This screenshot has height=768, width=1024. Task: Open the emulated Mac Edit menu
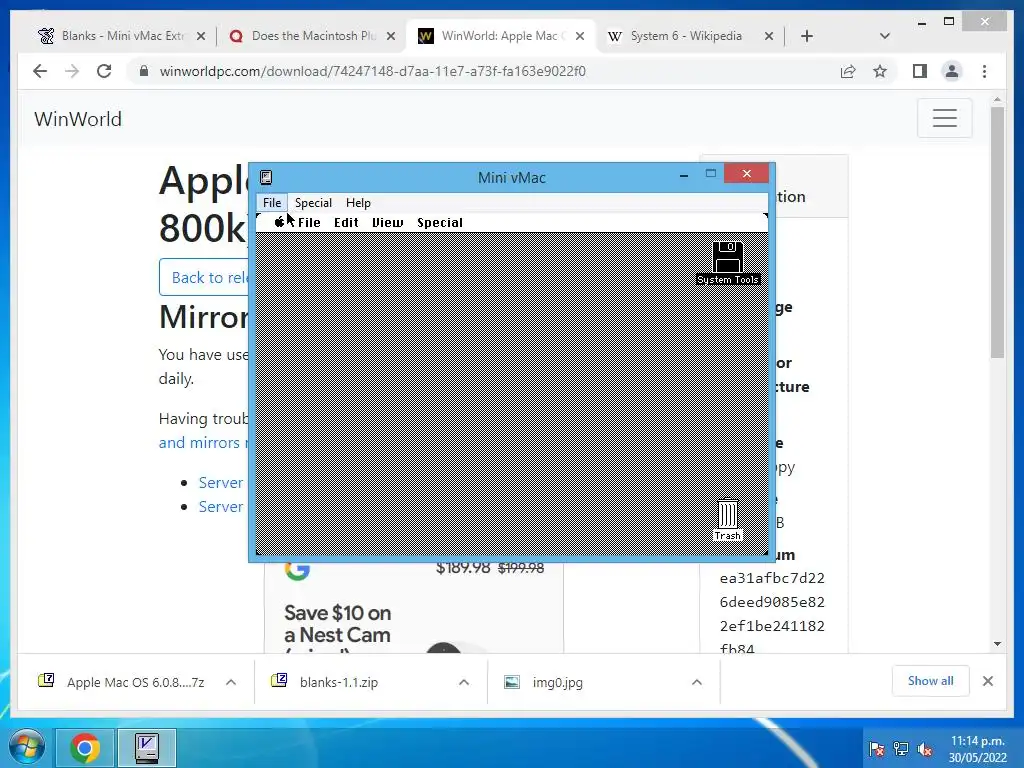[x=346, y=223]
